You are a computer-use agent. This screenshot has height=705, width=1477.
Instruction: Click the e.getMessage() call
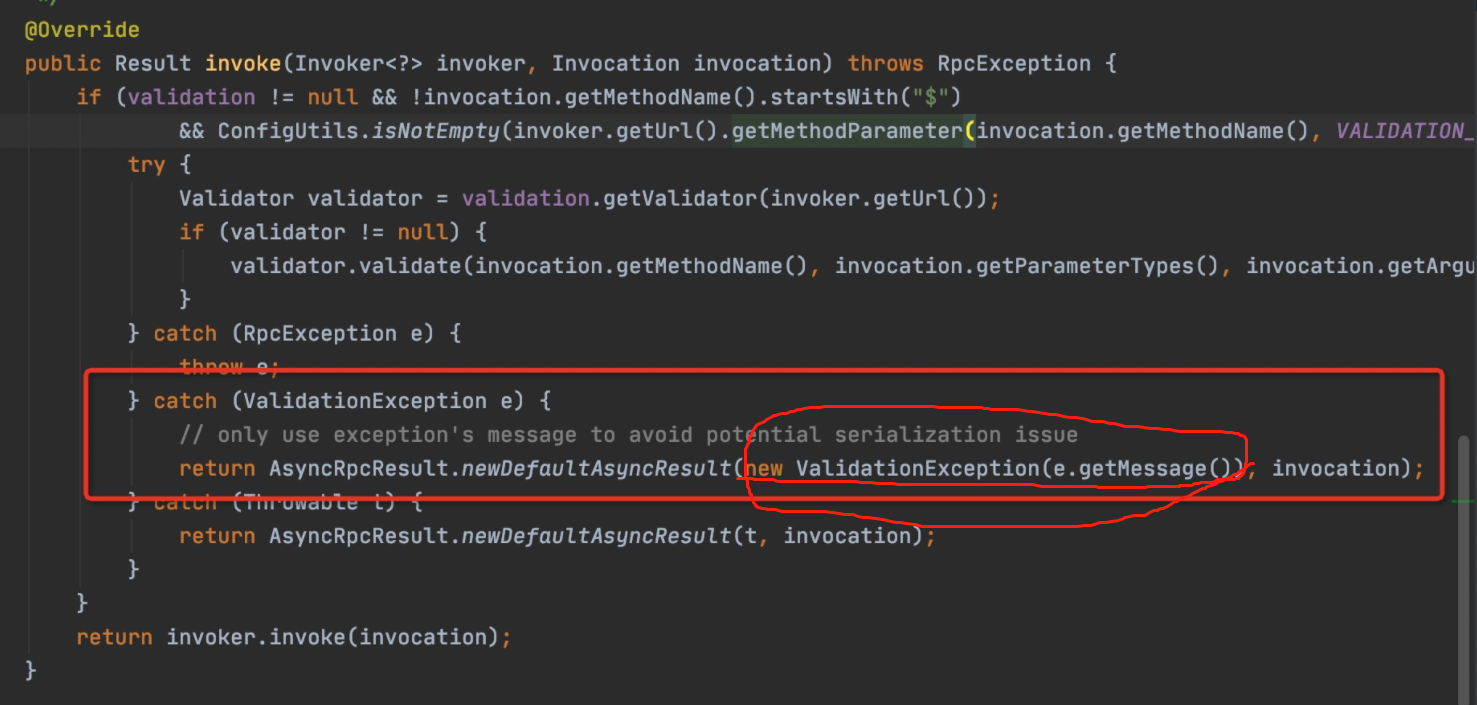tap(1136, 468)
